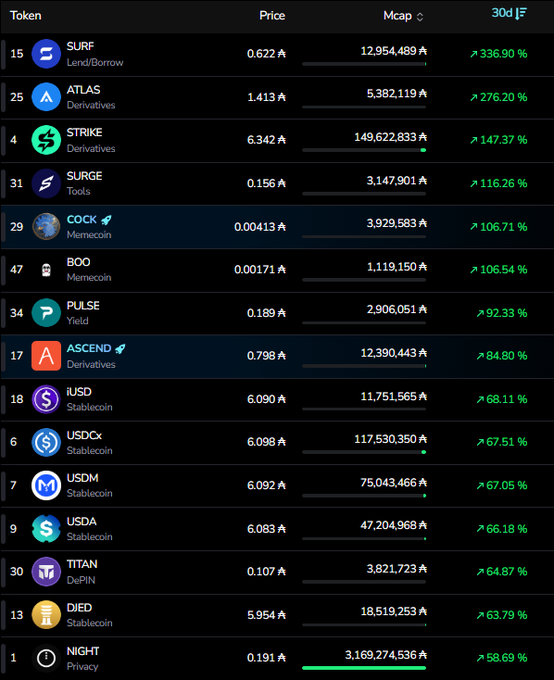Open the COCK token link
Viewport: 554px width, 680px height.
point(82,219)
